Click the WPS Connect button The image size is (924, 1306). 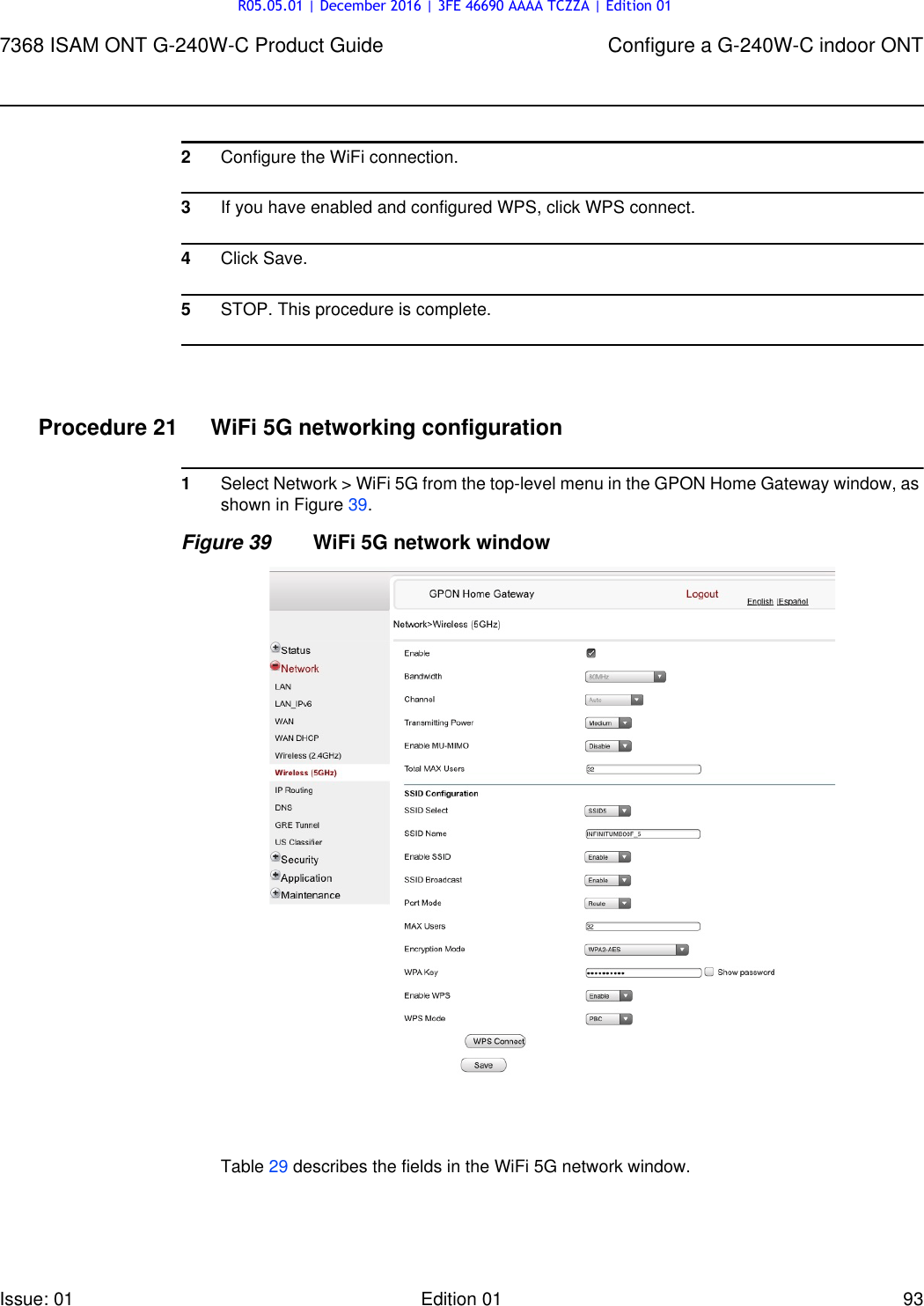[x=495, y=1040]
